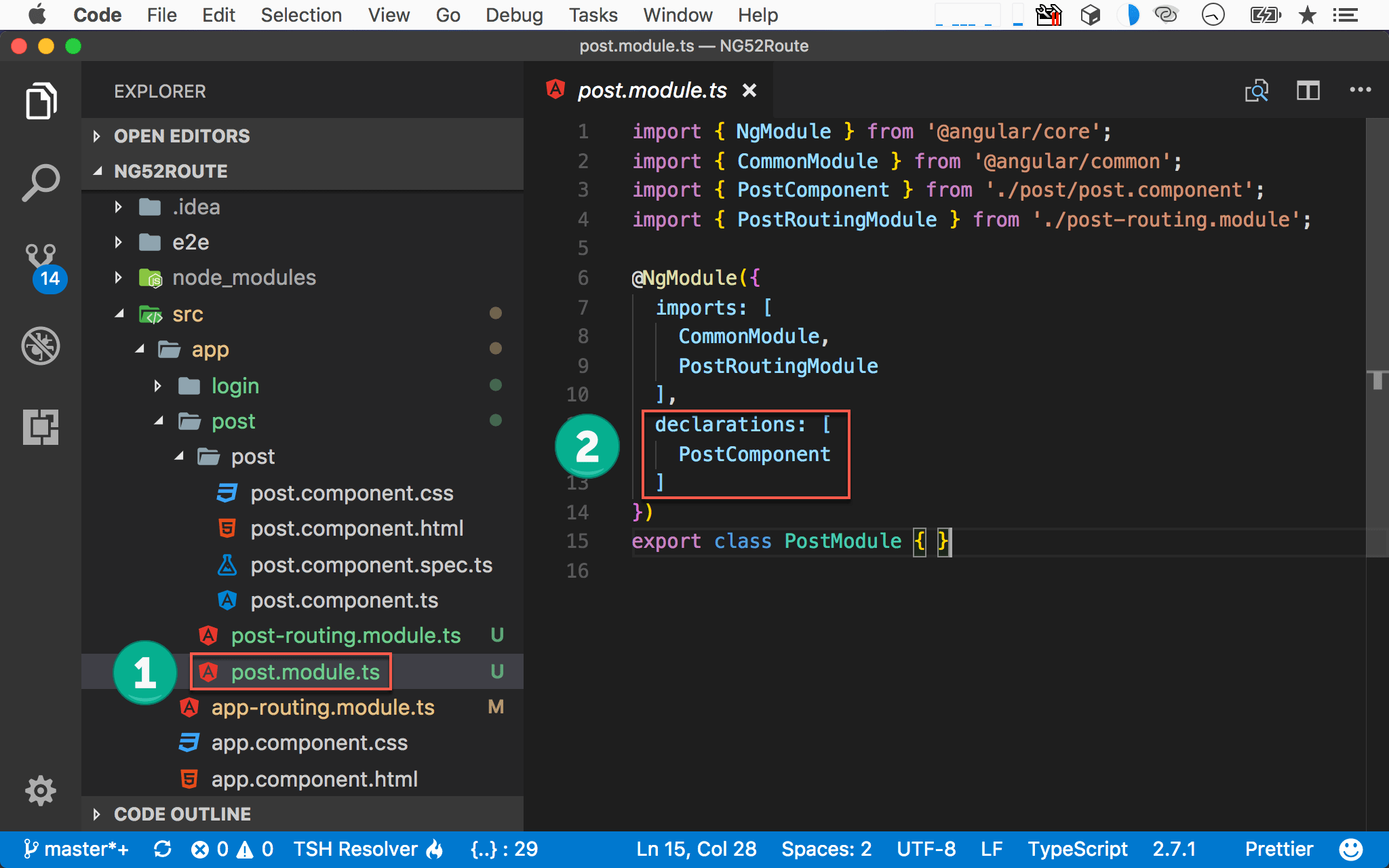The image size is (1389, 868).
Task: Open more editor actions with ellipsis icon
Action: point(1359,90)
